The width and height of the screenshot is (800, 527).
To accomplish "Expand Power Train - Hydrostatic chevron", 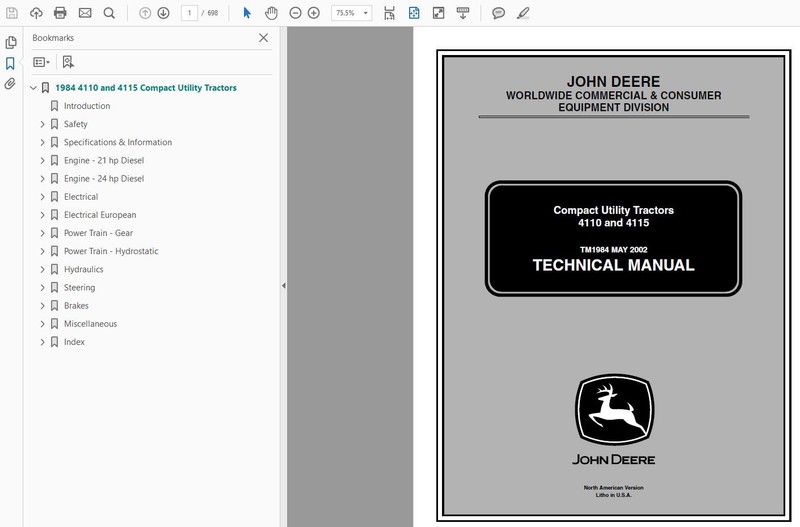I will click(42, 252).
